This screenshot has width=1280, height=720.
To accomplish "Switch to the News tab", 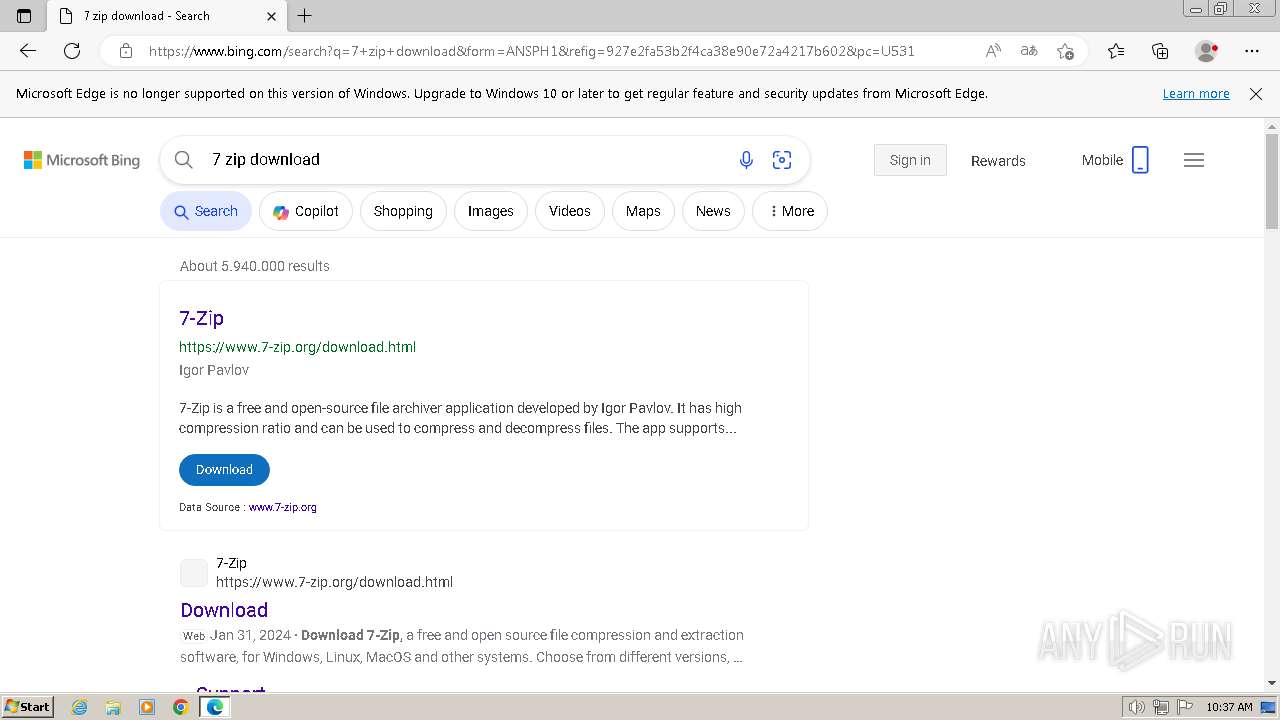I will coord(713,211).
